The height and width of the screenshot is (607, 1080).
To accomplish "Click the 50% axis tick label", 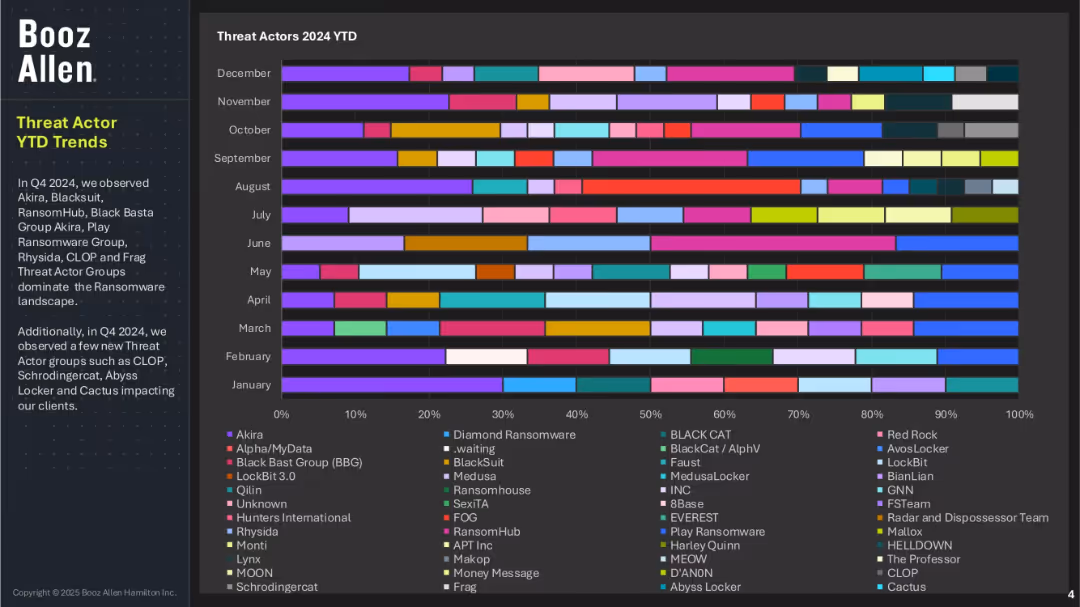I will [x=650, y=414].
